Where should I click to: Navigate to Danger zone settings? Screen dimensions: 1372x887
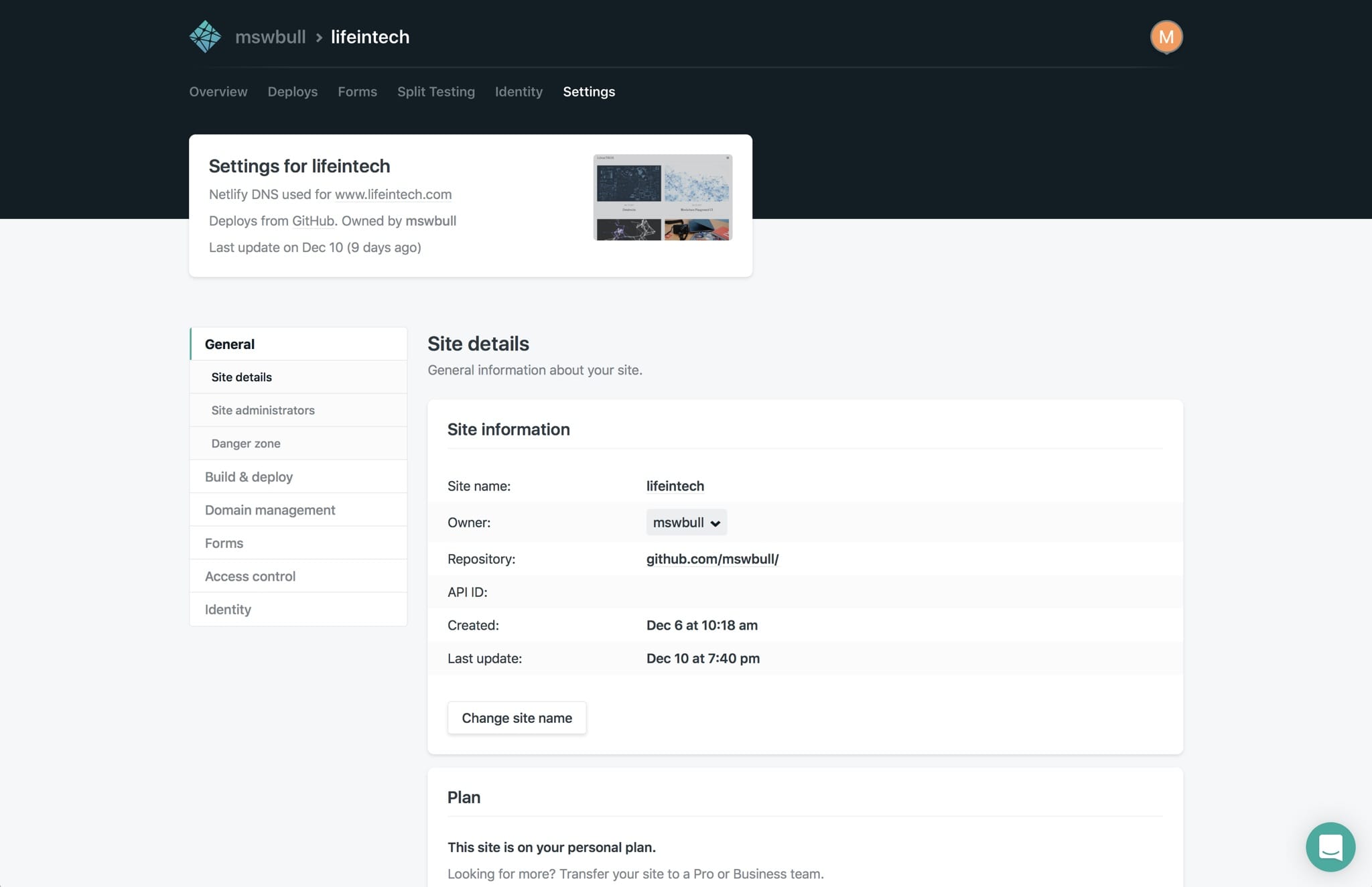click(x=246, y=442)
